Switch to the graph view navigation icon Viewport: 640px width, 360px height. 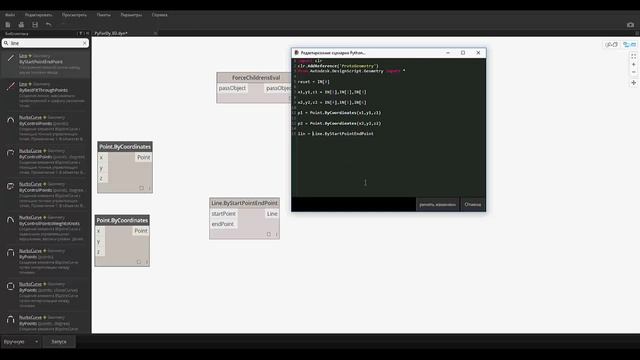[x=629, y=44]
